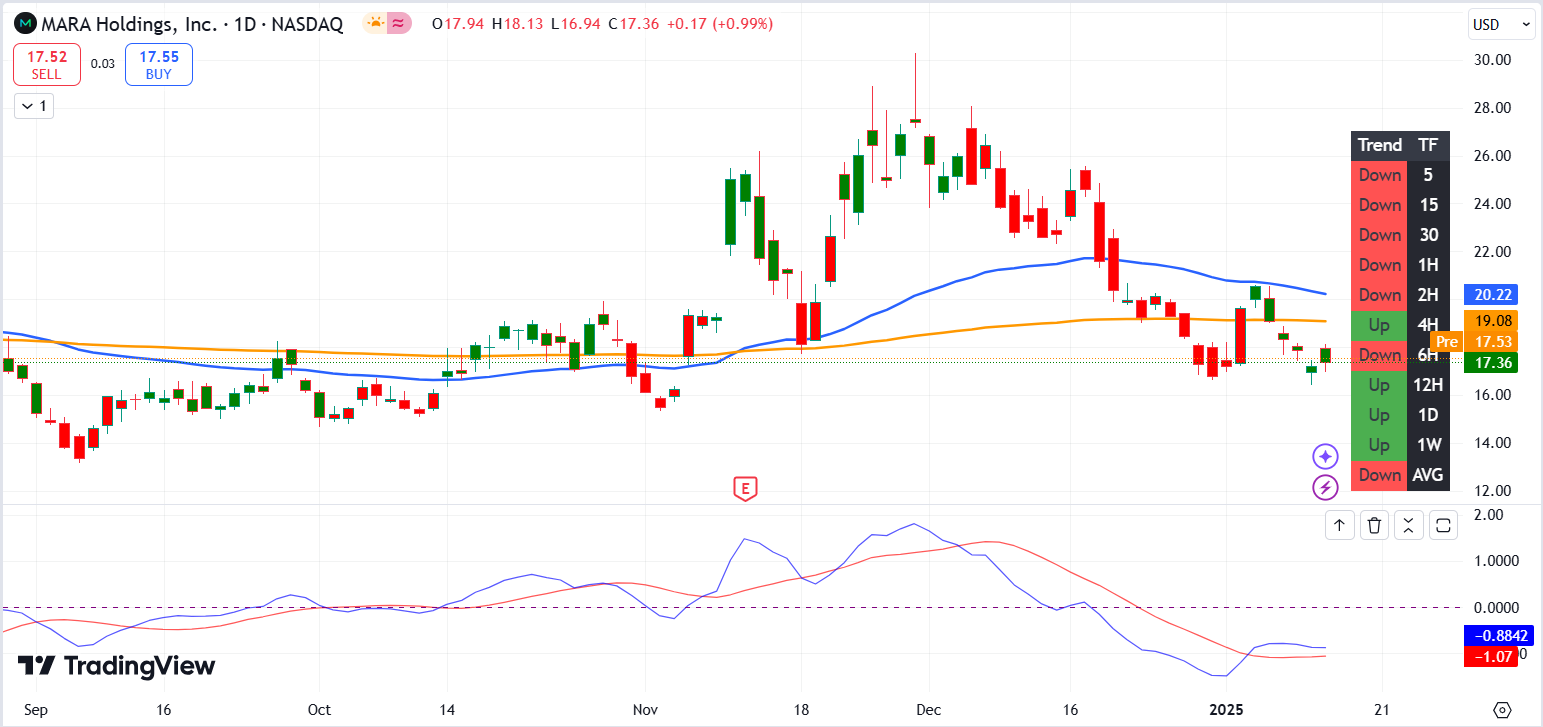Click the TradingView logo

click(x=116, y=666)
